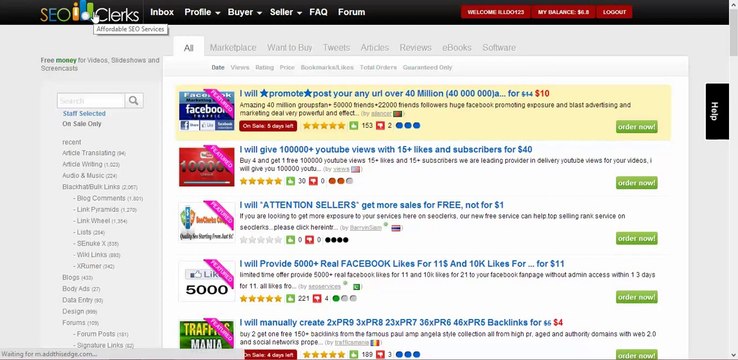Switch to the Articles tab
This screenshot has height=360, width=738.
(x=375, y=48)
